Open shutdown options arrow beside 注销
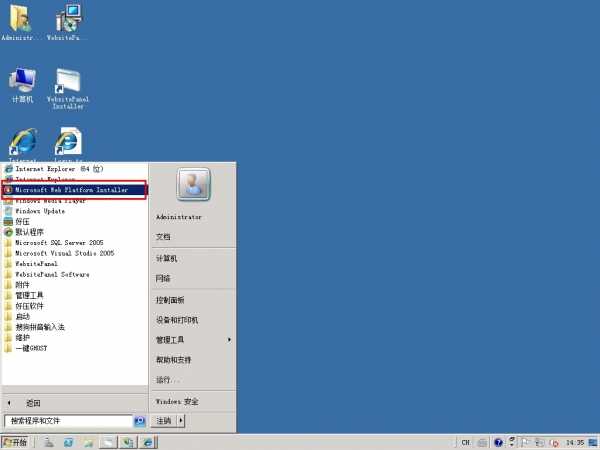The height and width of the screenshot is (450, 600). pyautogui.click(x=181, y=421)
